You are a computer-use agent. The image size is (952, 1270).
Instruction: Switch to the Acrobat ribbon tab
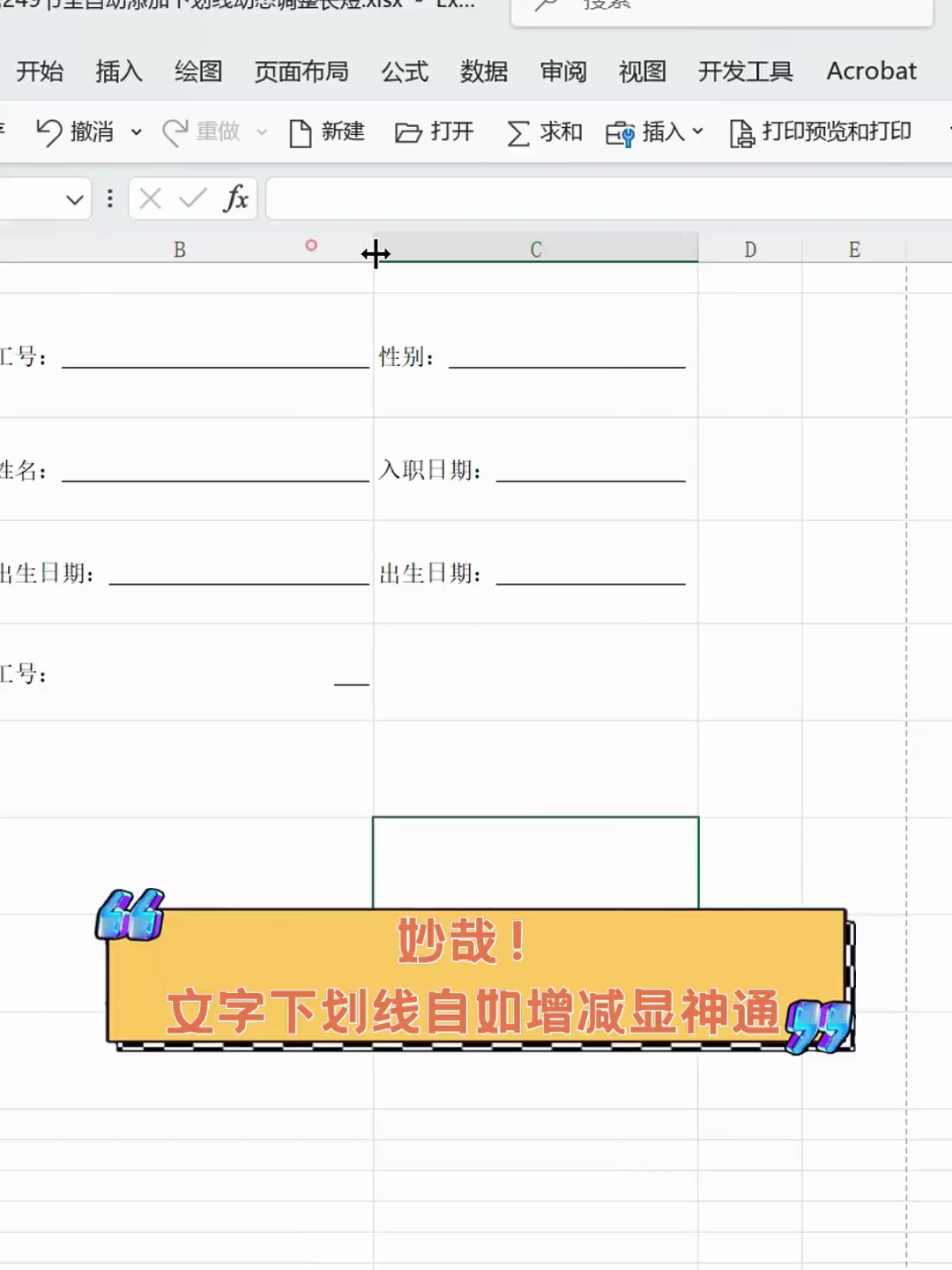tap(871, 71)
